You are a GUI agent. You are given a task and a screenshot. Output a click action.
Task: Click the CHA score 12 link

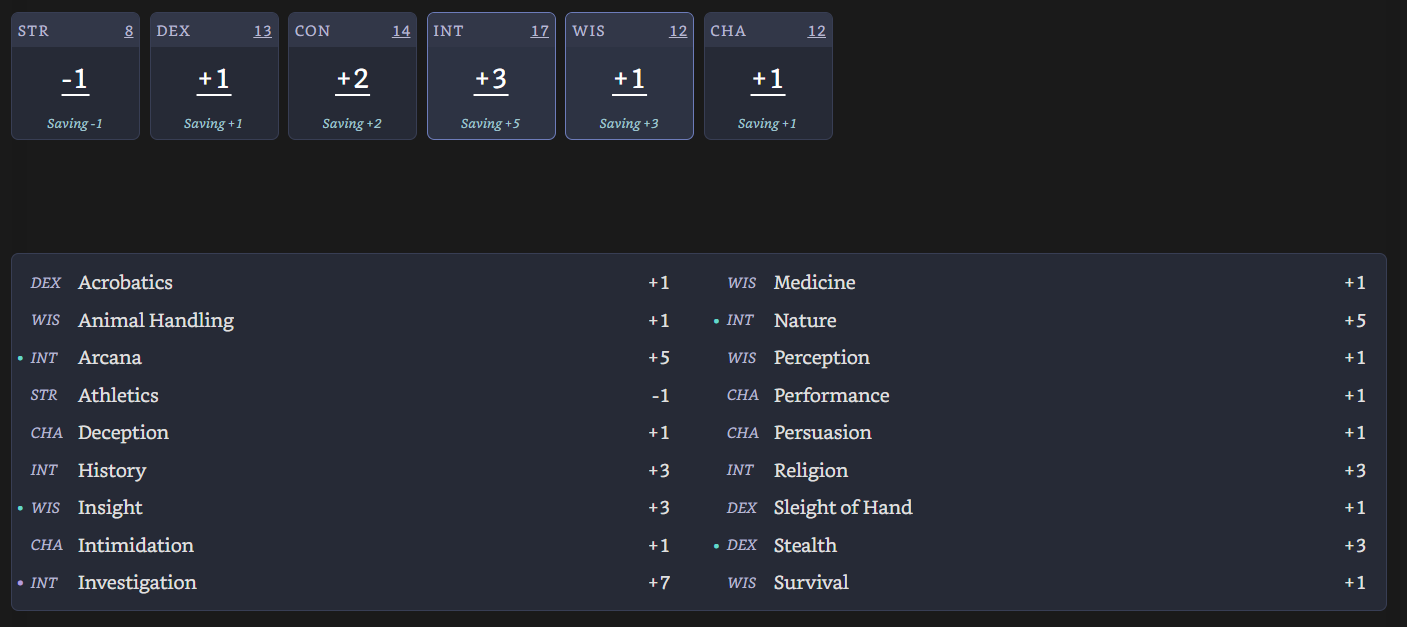[x=816, y=31]
